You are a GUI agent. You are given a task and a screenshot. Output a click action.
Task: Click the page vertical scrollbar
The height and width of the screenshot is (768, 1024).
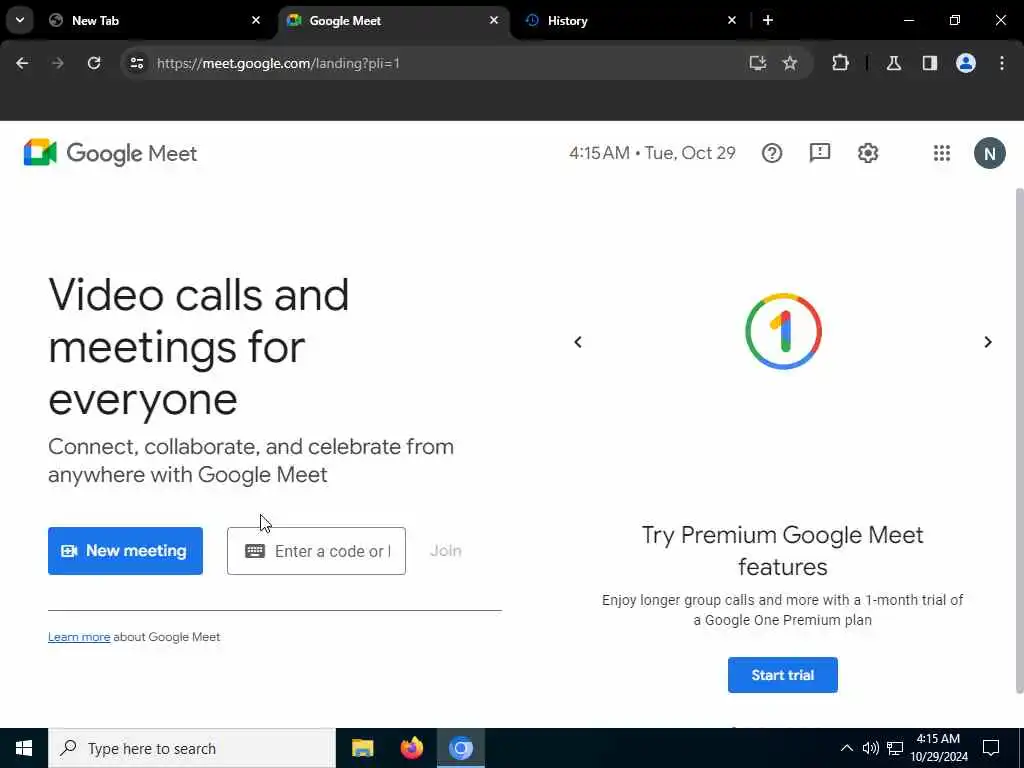click(1019, 441)
